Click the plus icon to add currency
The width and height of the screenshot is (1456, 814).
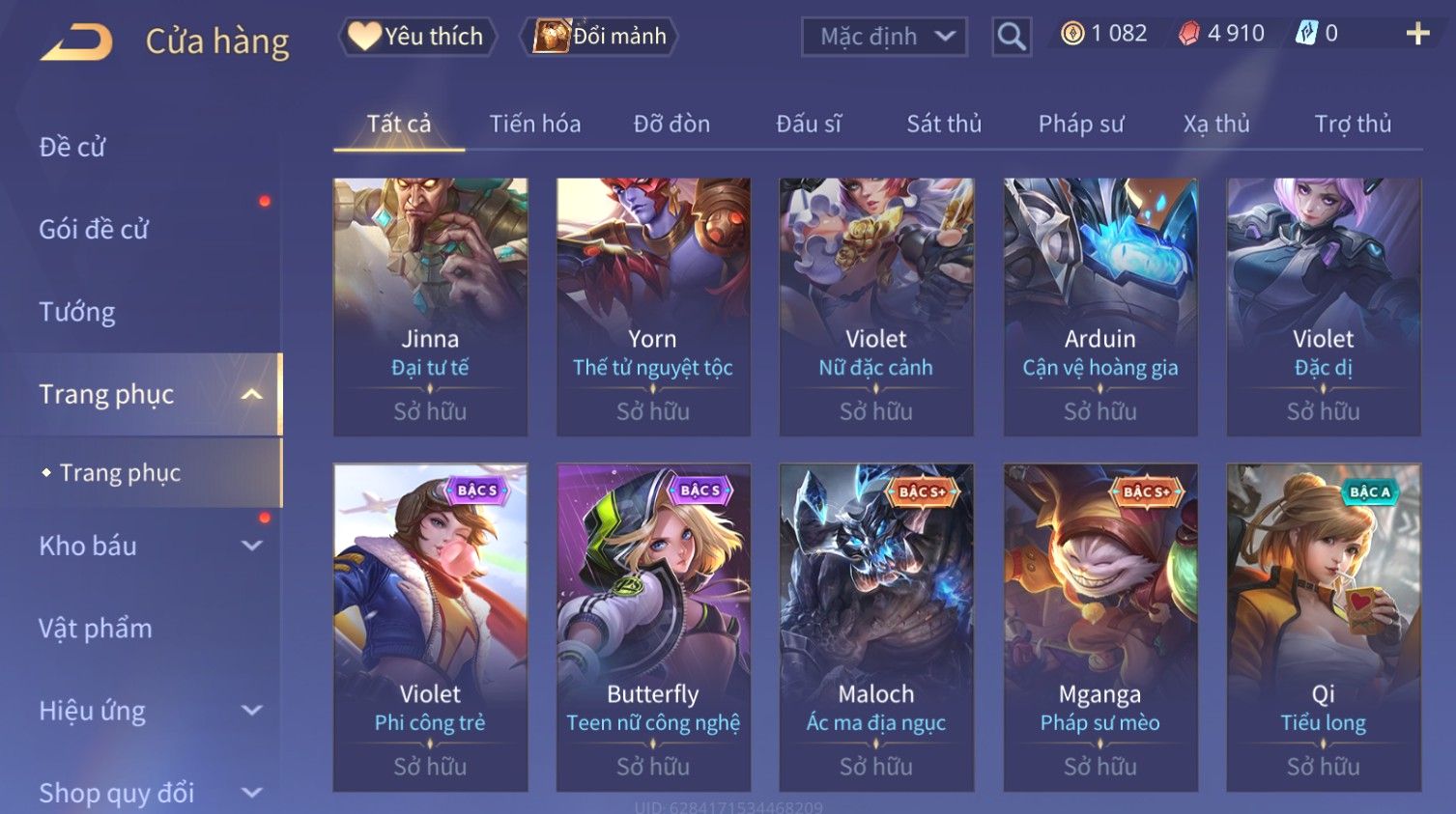point(1417,34)
